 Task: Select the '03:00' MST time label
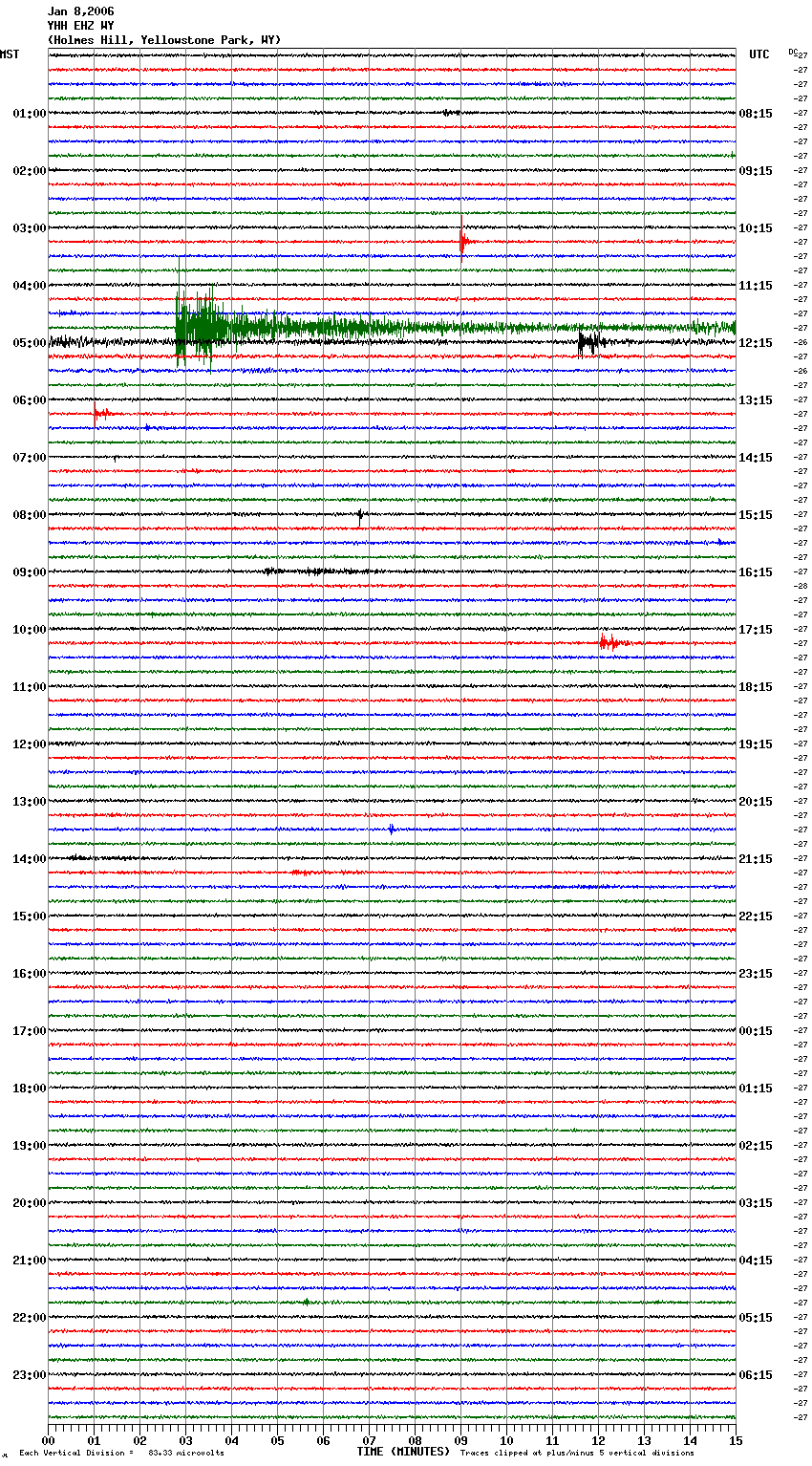click(30, 228)
